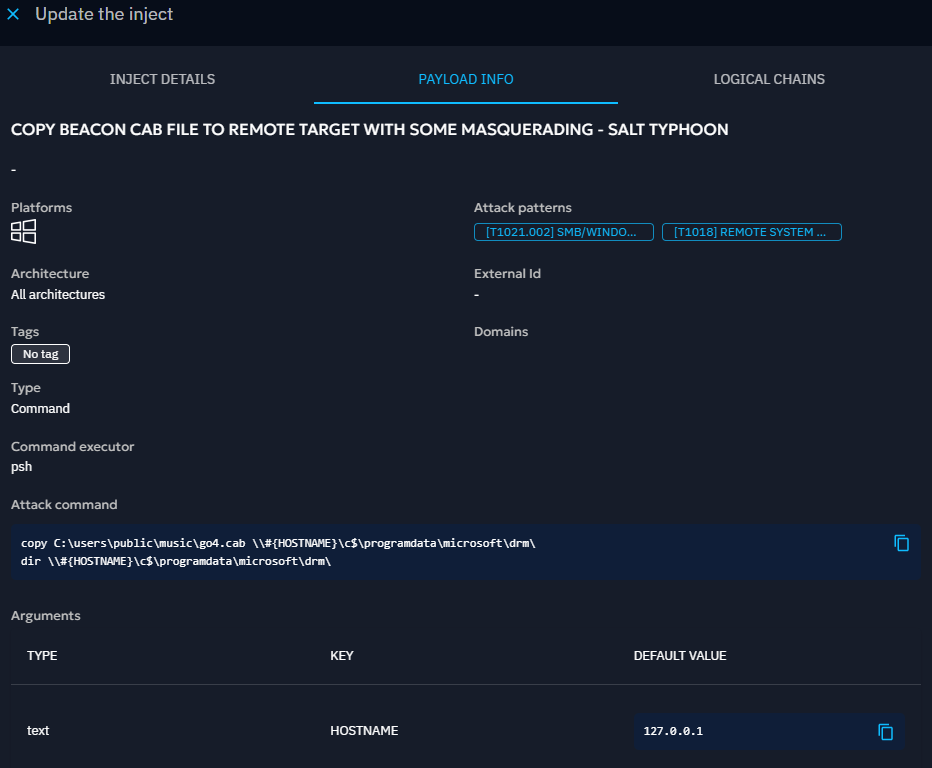
Task: Click the KEY column header
Action: pos(341,656)
